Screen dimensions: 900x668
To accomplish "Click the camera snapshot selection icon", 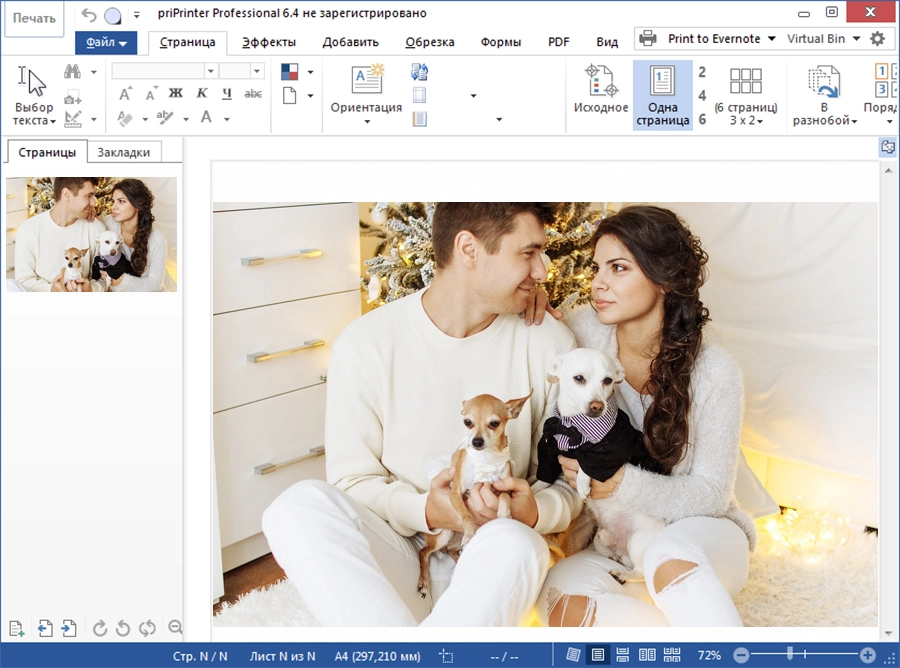I will point(72,96).
